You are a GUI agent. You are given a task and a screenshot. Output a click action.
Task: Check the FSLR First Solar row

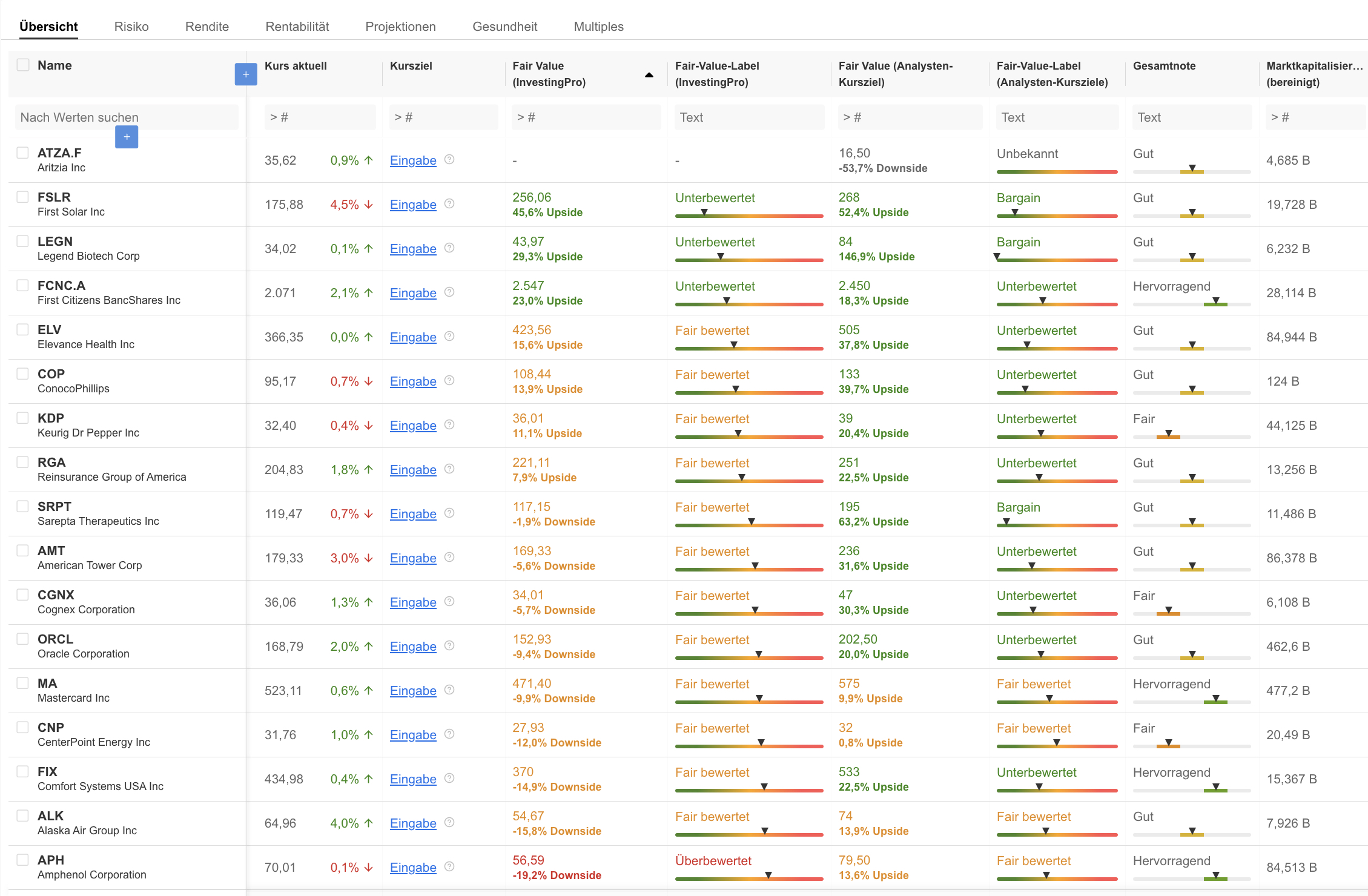coord(23,197)
